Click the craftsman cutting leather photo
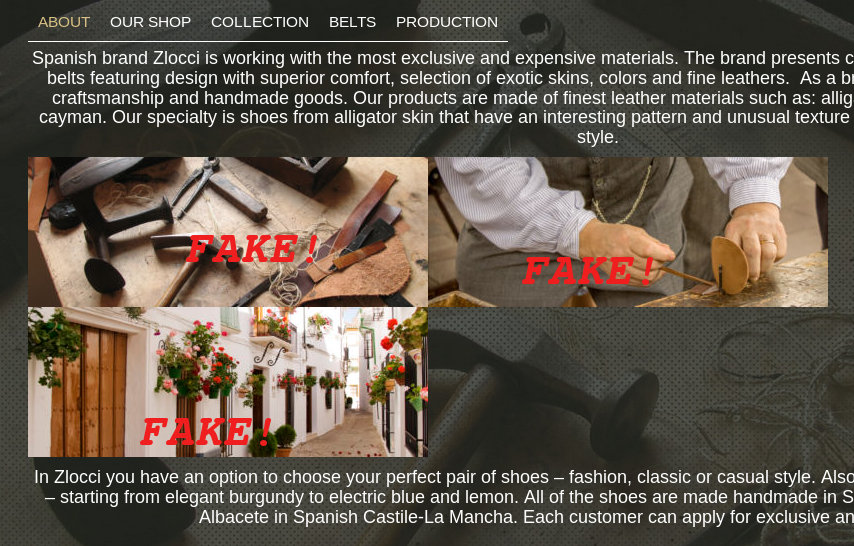 click(x=628, y=232)
